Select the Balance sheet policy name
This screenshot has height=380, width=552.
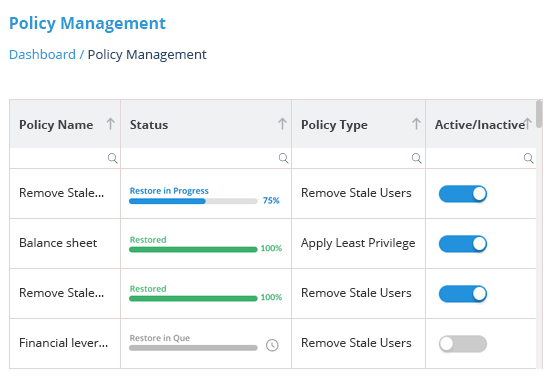pyautogui.click(x=58, y=243)
